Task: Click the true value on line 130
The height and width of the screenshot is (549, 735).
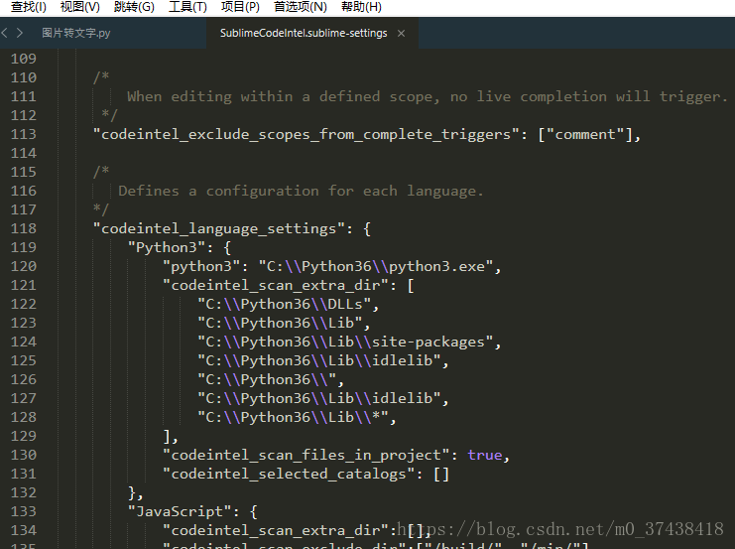Action: [485, 455]
